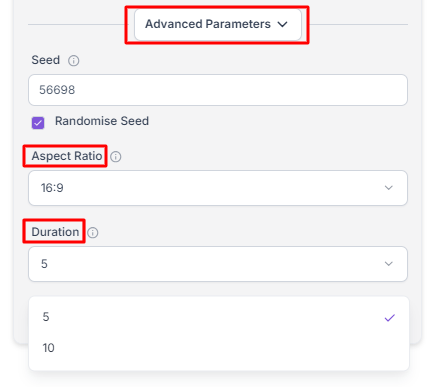Click the Duration label text
The height and width of the screenshot is (387, 434).
click(55, 232)
